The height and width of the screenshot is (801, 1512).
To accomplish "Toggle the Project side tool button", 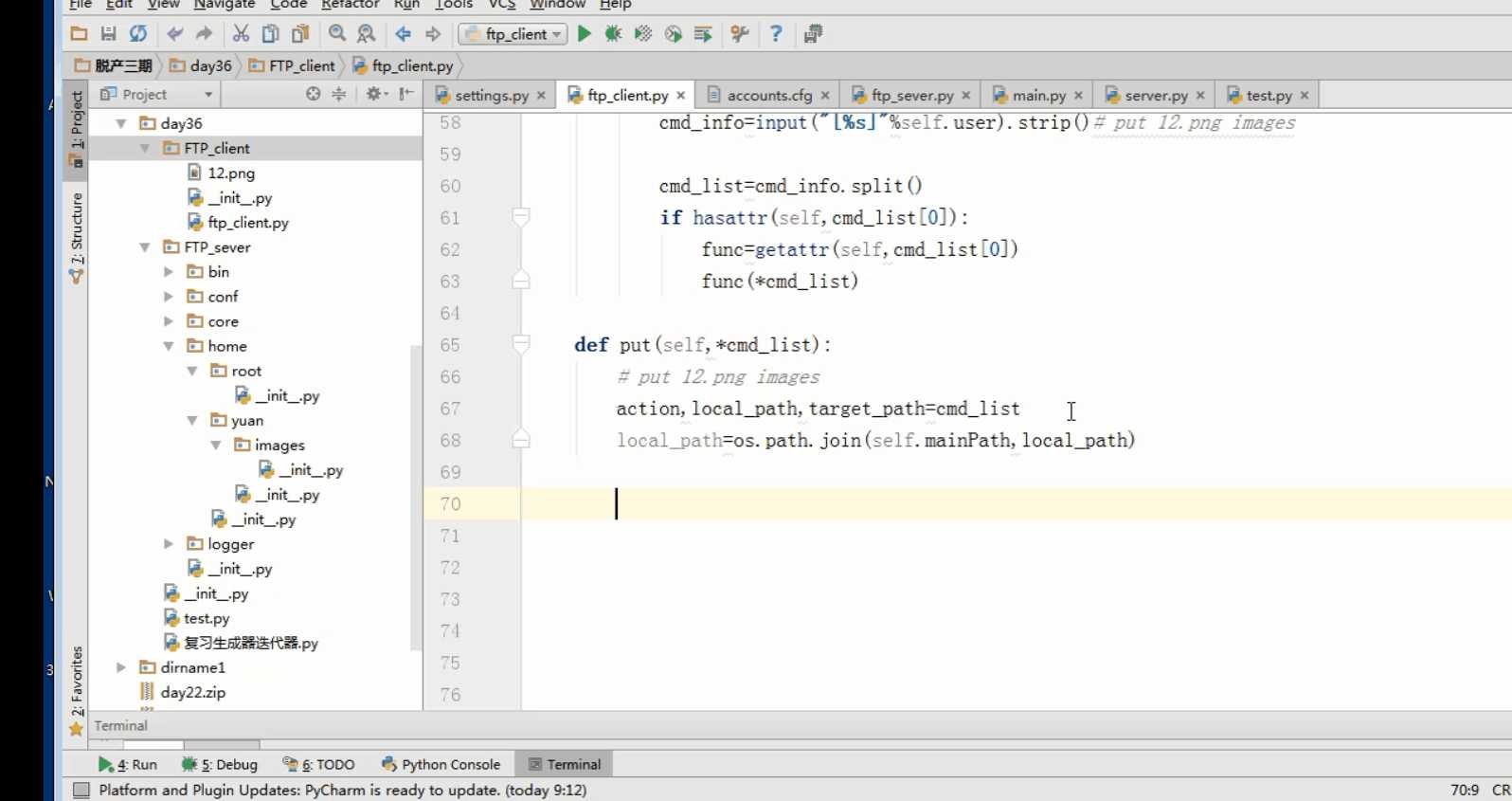I will coord(76,129).
